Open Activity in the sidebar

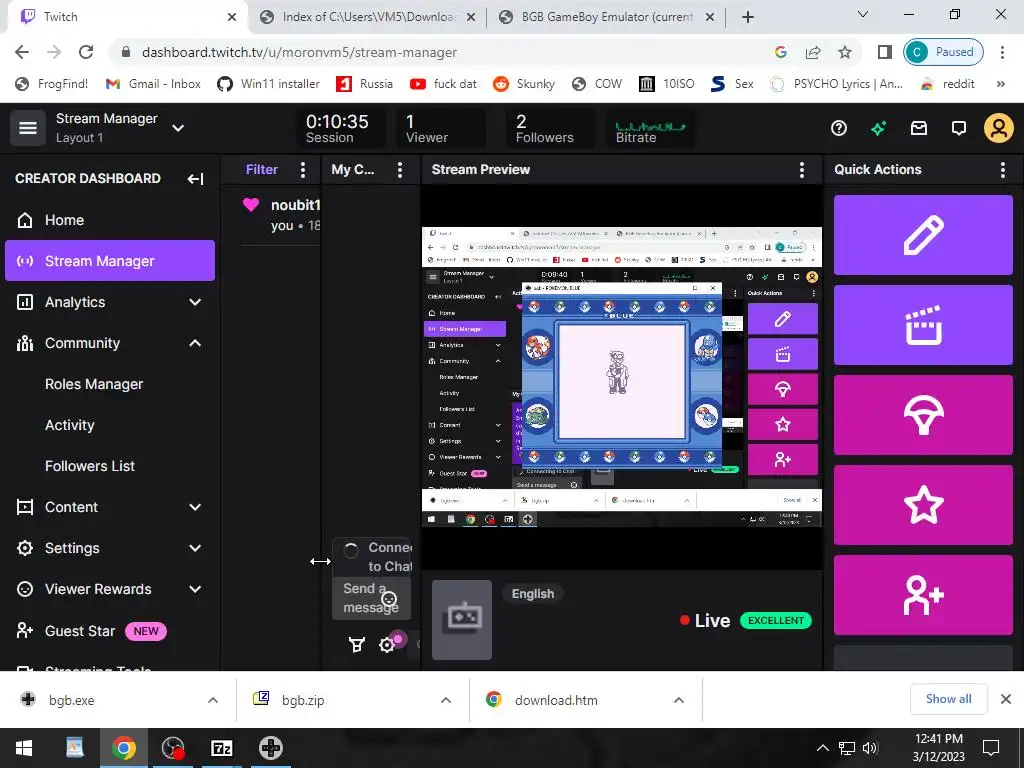(70, 425)
